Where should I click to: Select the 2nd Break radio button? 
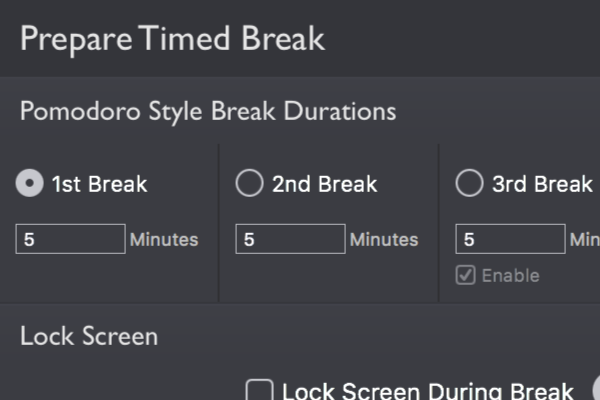(249, 183)
